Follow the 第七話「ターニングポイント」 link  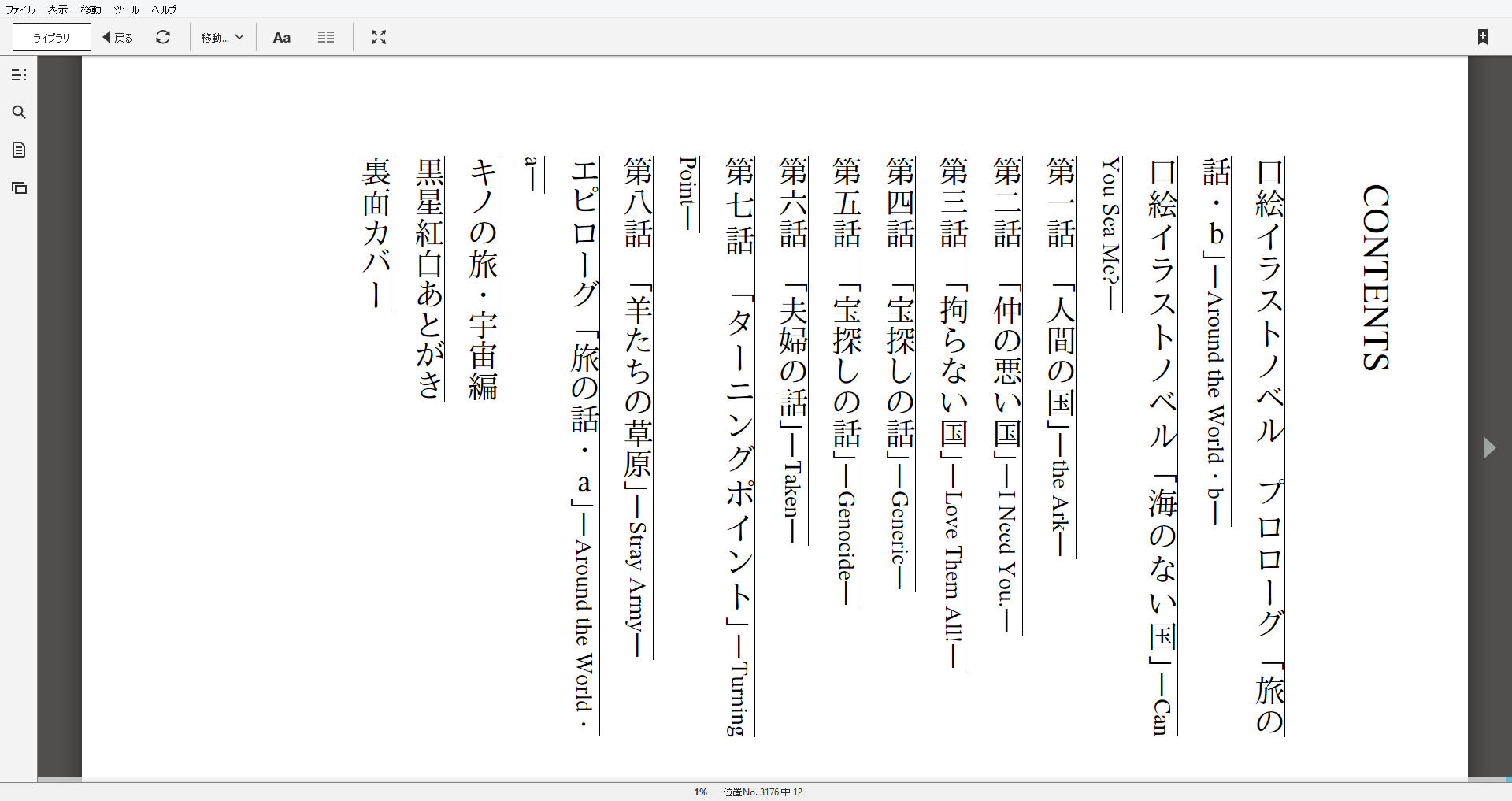739,447
